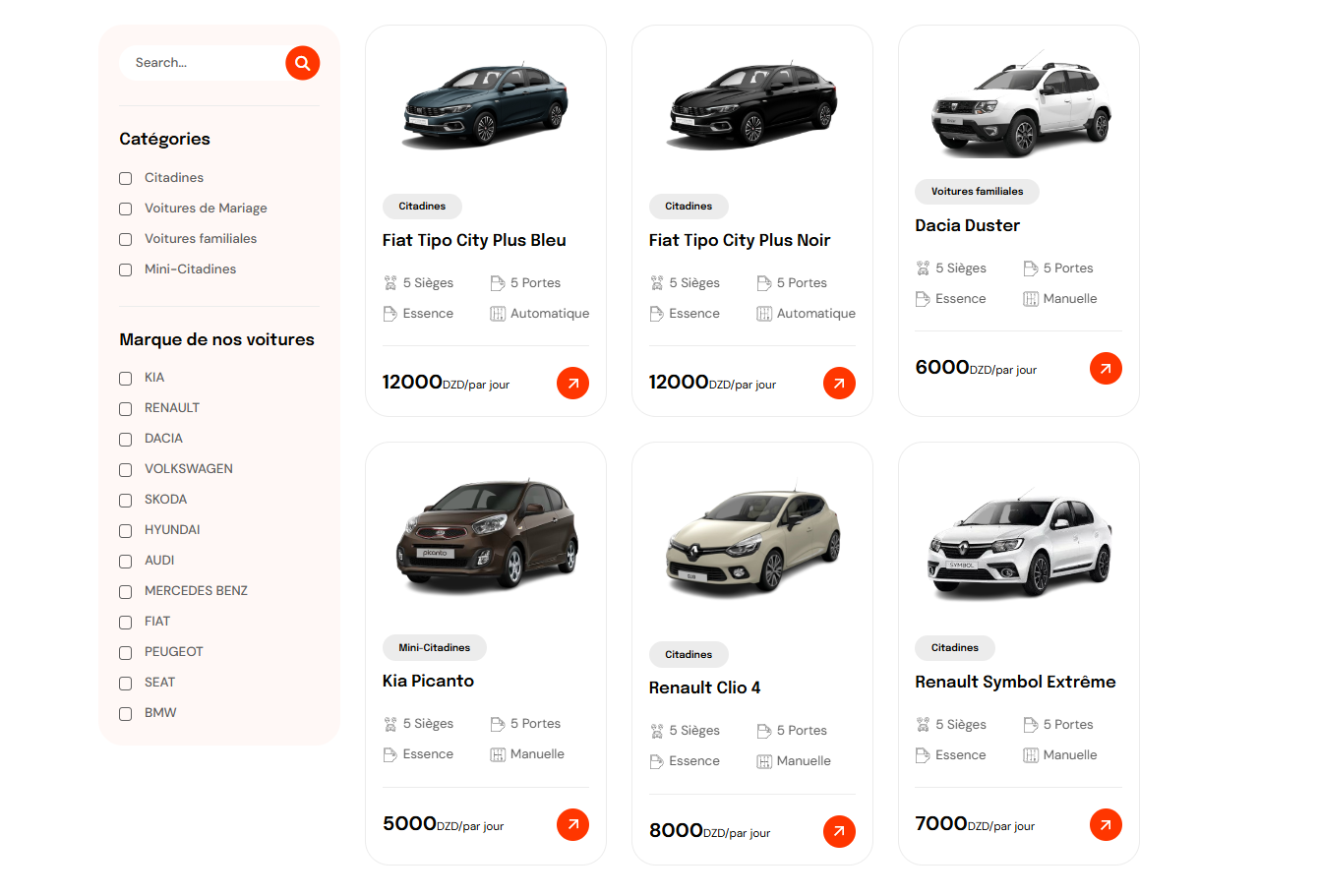1318x896 pixels.
Task: Click the orange search magnifier button
Action: pos(303,63)
